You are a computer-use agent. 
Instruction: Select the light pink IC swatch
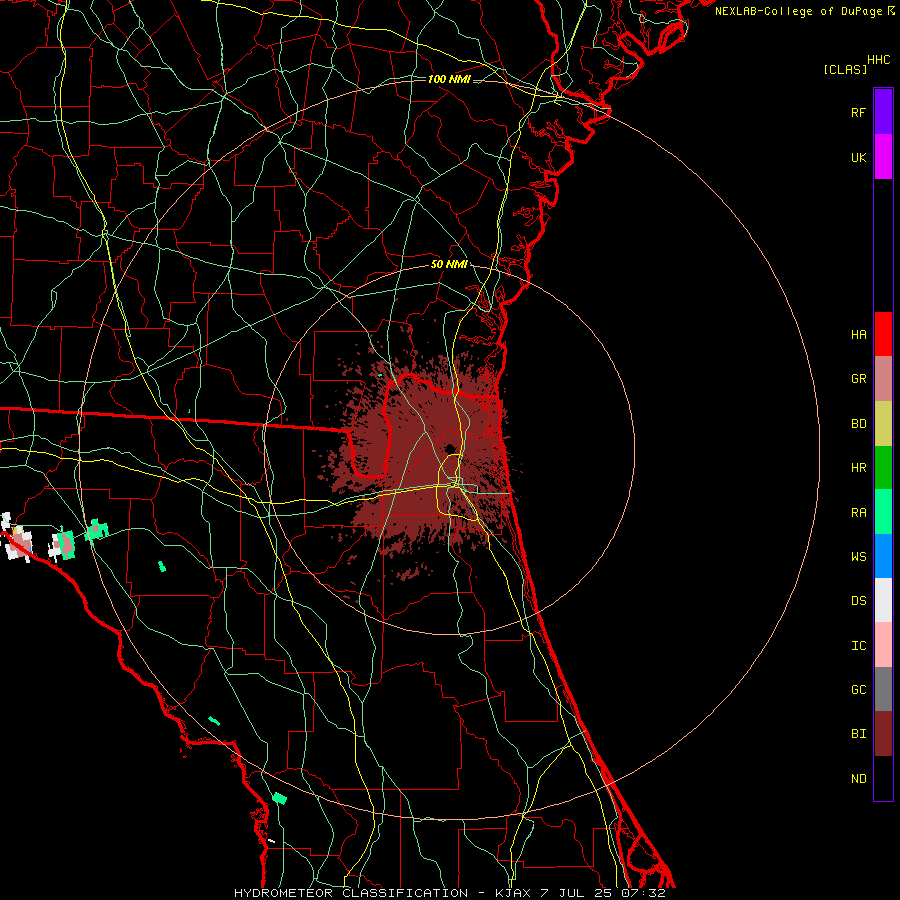click(x=883, y=645)
